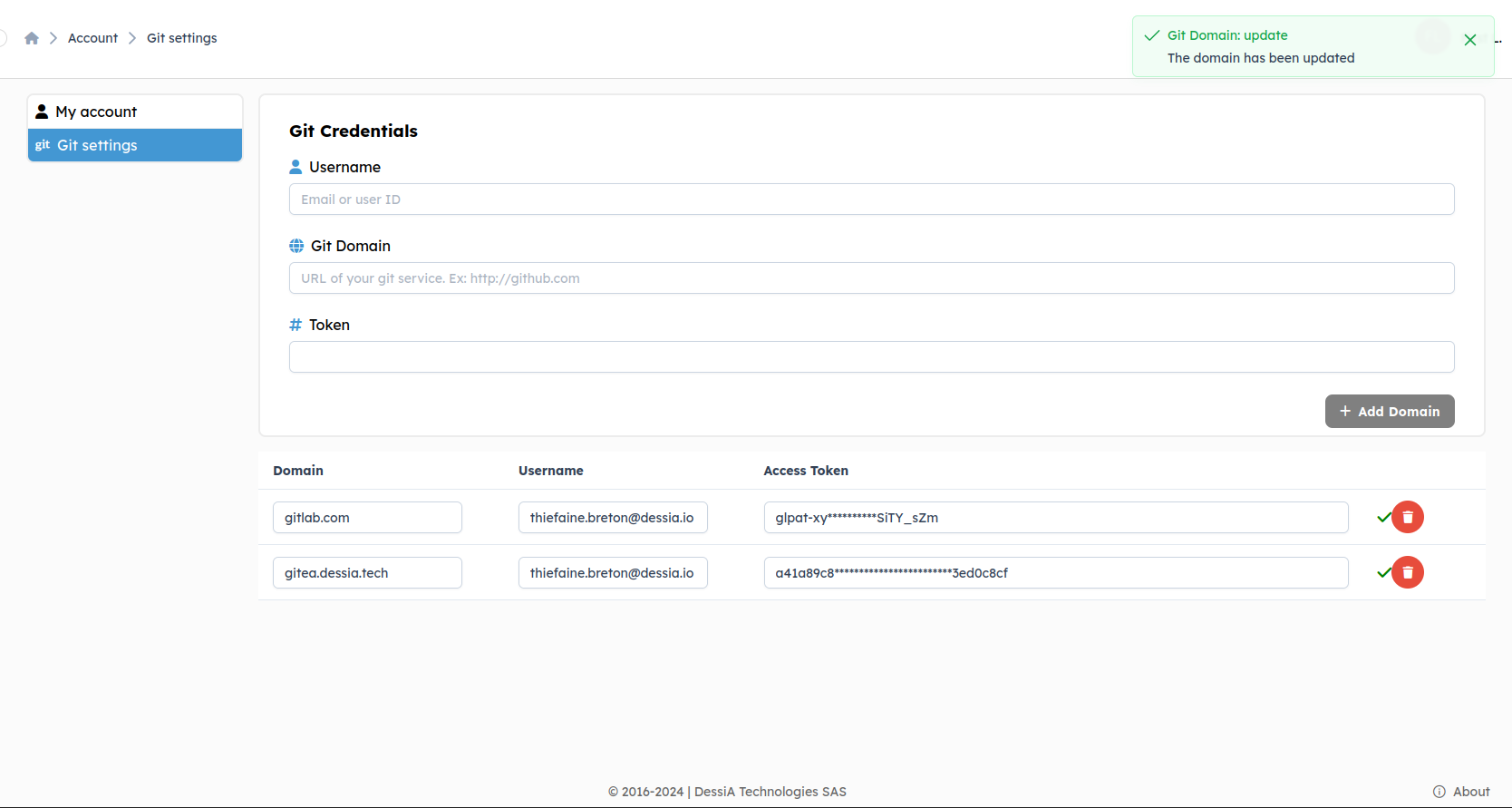Edit the gitlab.com domain field
This screenshot has height=808, width=1512.
tap(367, 518)
